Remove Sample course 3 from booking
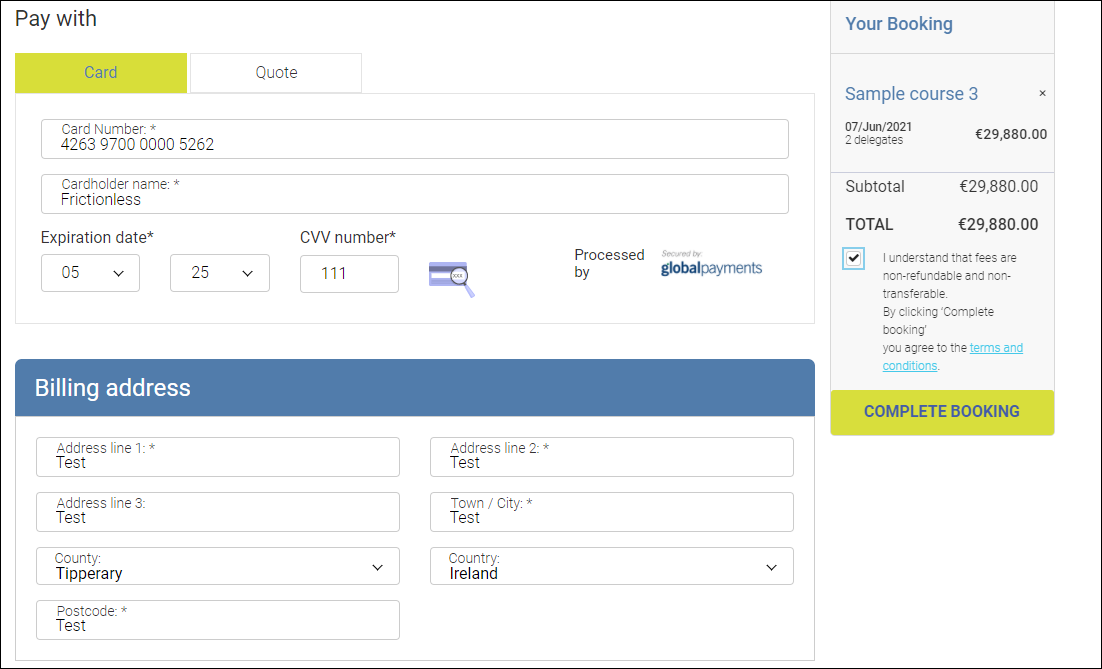The height and width of the screenshot is (669, 1102). click(1042, 93)
